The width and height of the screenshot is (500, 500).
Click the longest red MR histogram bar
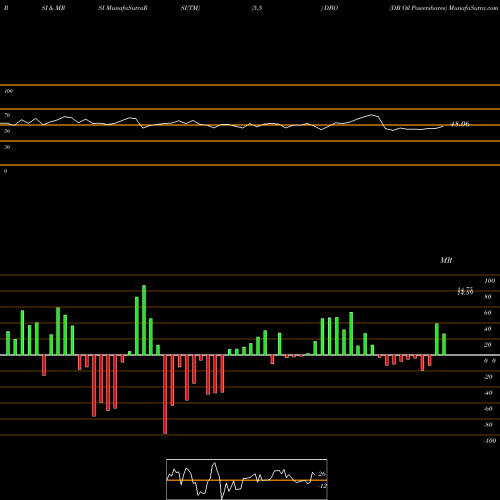[165, 394]
